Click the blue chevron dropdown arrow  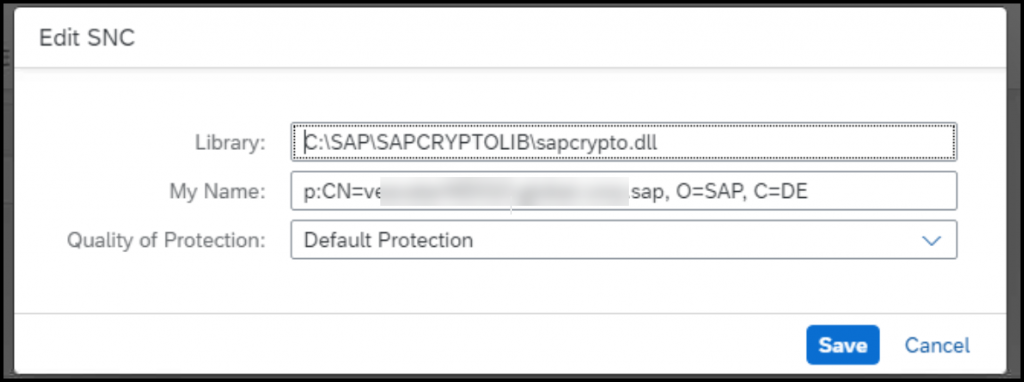coord(930,240)
